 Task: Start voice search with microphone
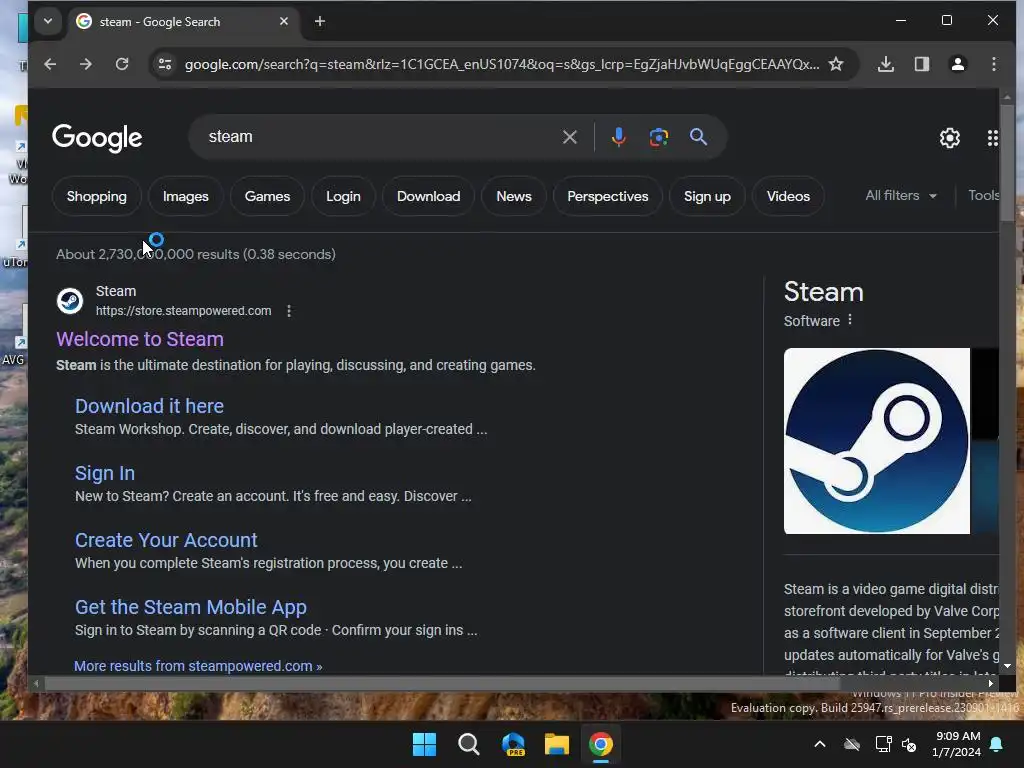tap(618, 137)
